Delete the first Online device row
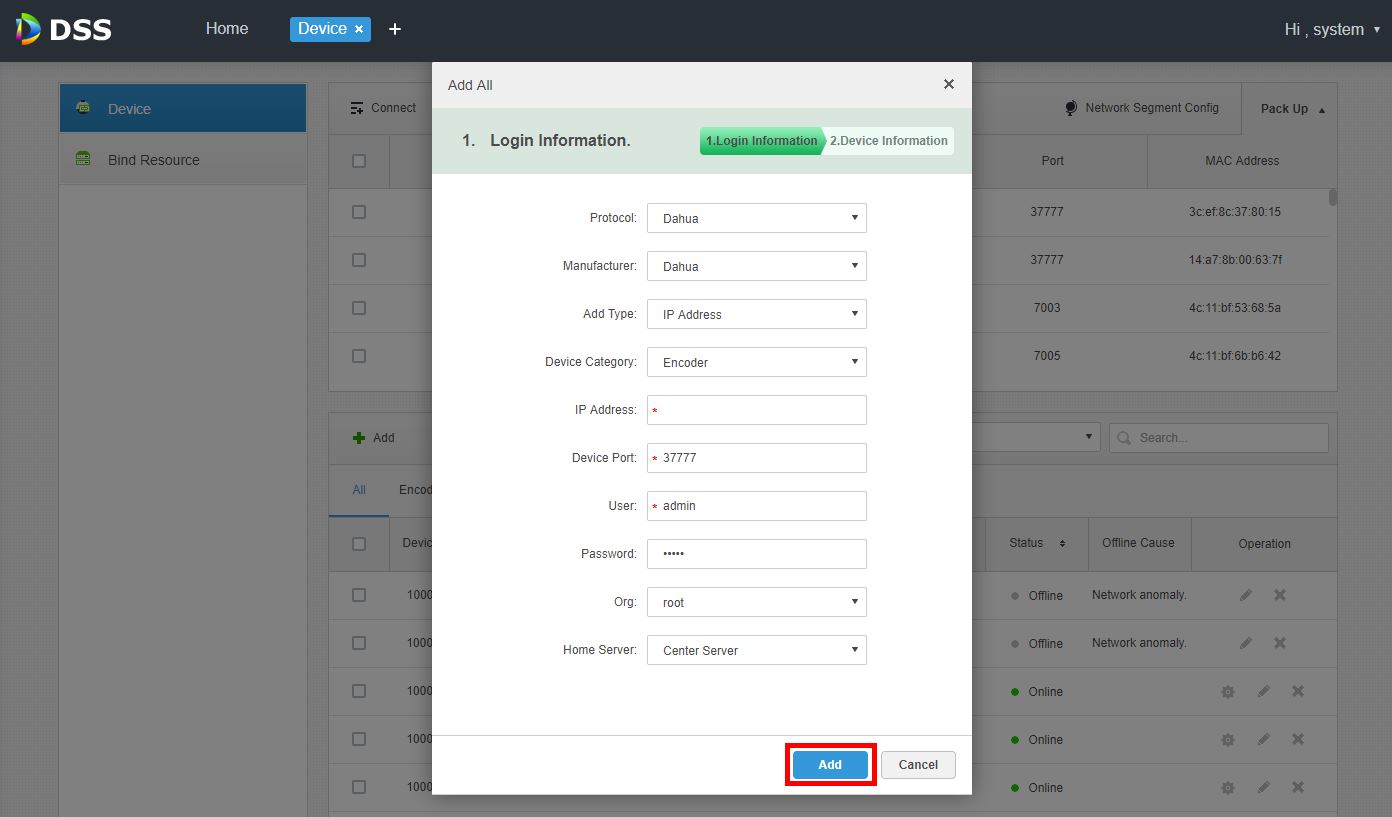The image size is (1392, 817). click(1298, 691)
